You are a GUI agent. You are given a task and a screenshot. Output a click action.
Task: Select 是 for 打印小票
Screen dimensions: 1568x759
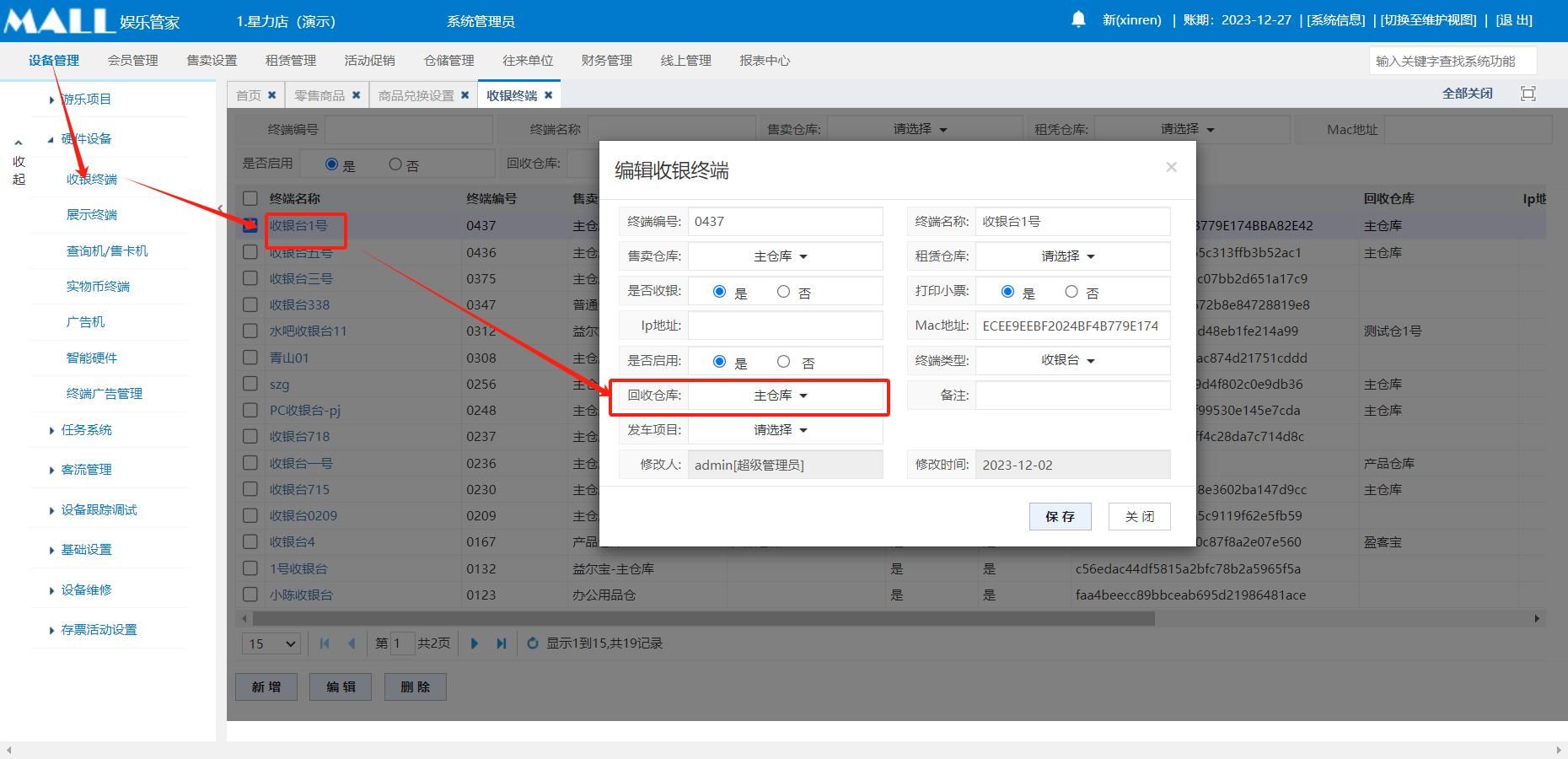coord(1007,292)
